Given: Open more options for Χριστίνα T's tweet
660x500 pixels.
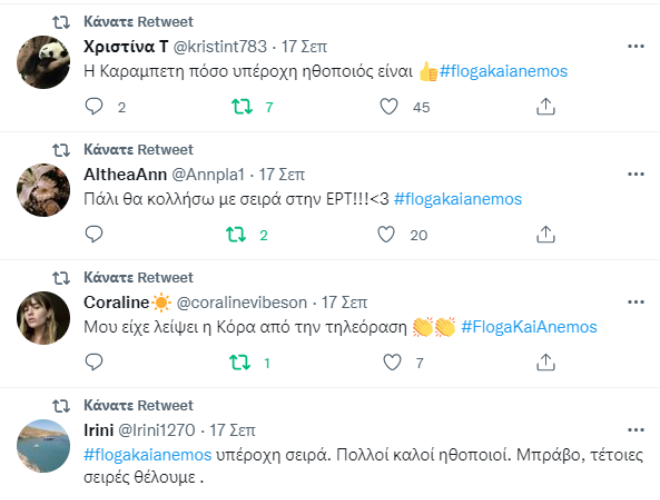Looking at the screenshot, I should pos(635,46).
